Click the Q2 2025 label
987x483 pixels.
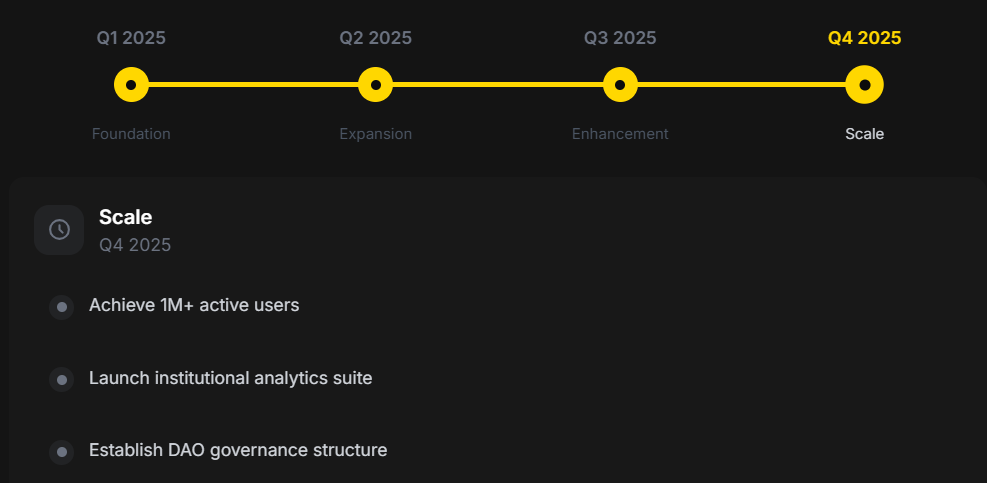(375, 38)
